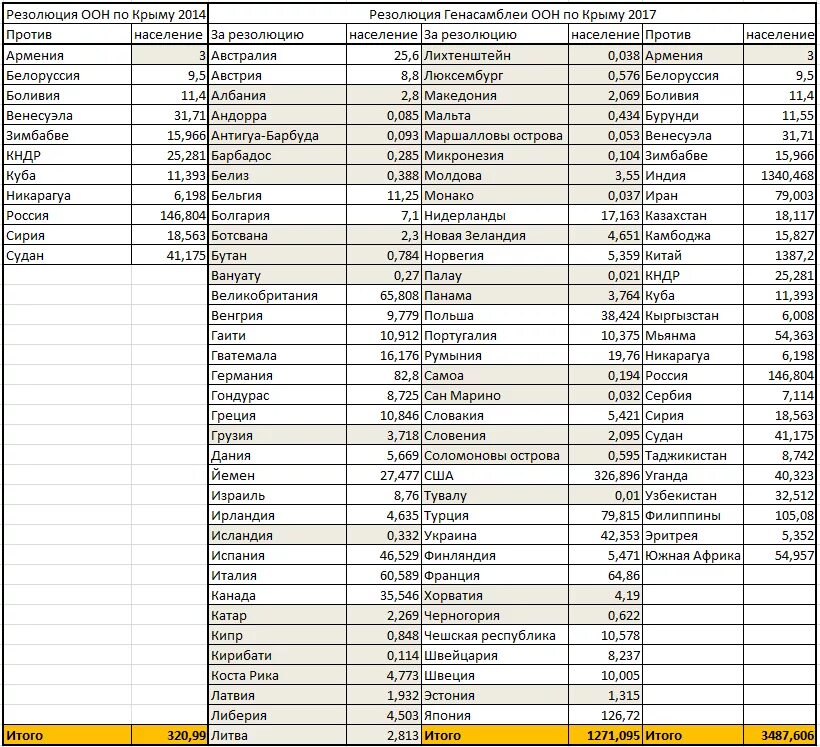
Task: Select the 'Йемен' cell
Action: [277, 475]
